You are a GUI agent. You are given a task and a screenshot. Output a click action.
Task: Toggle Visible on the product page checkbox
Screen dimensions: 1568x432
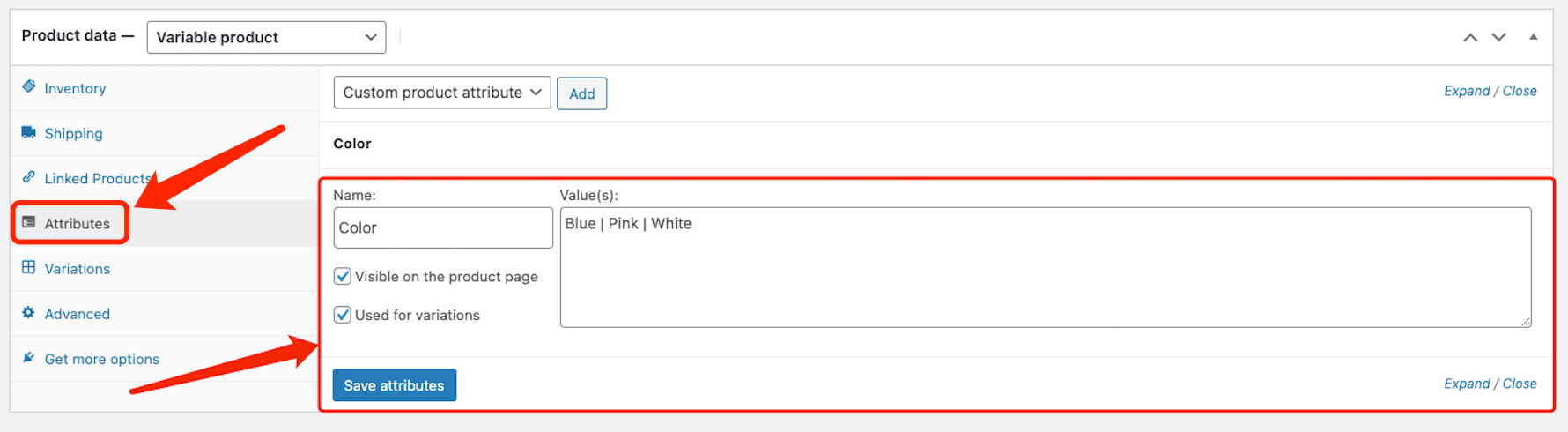click(343, 276)
